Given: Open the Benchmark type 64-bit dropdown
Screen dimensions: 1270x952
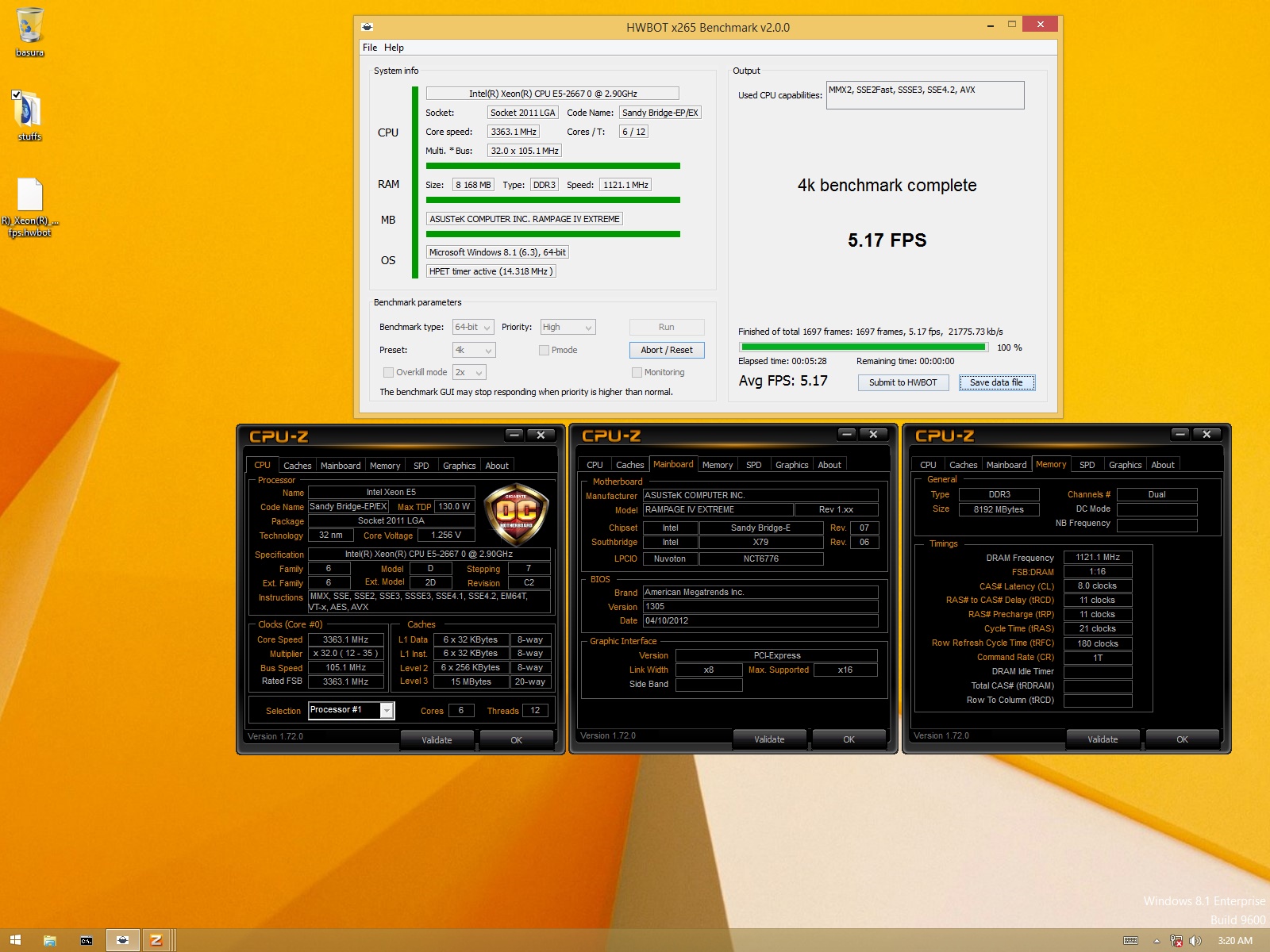Looking at the screenshot, I should point(473,327).
